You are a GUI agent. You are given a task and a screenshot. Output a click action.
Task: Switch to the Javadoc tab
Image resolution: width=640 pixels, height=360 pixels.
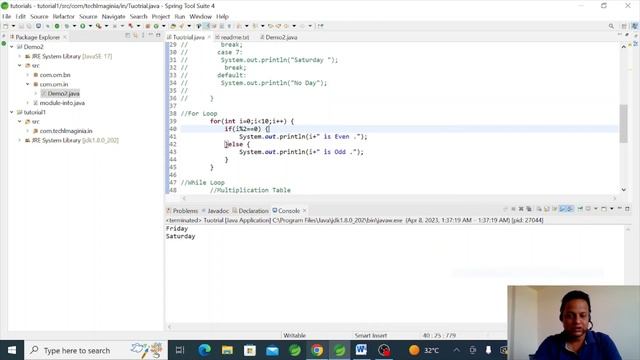click(x=216, y=211)
